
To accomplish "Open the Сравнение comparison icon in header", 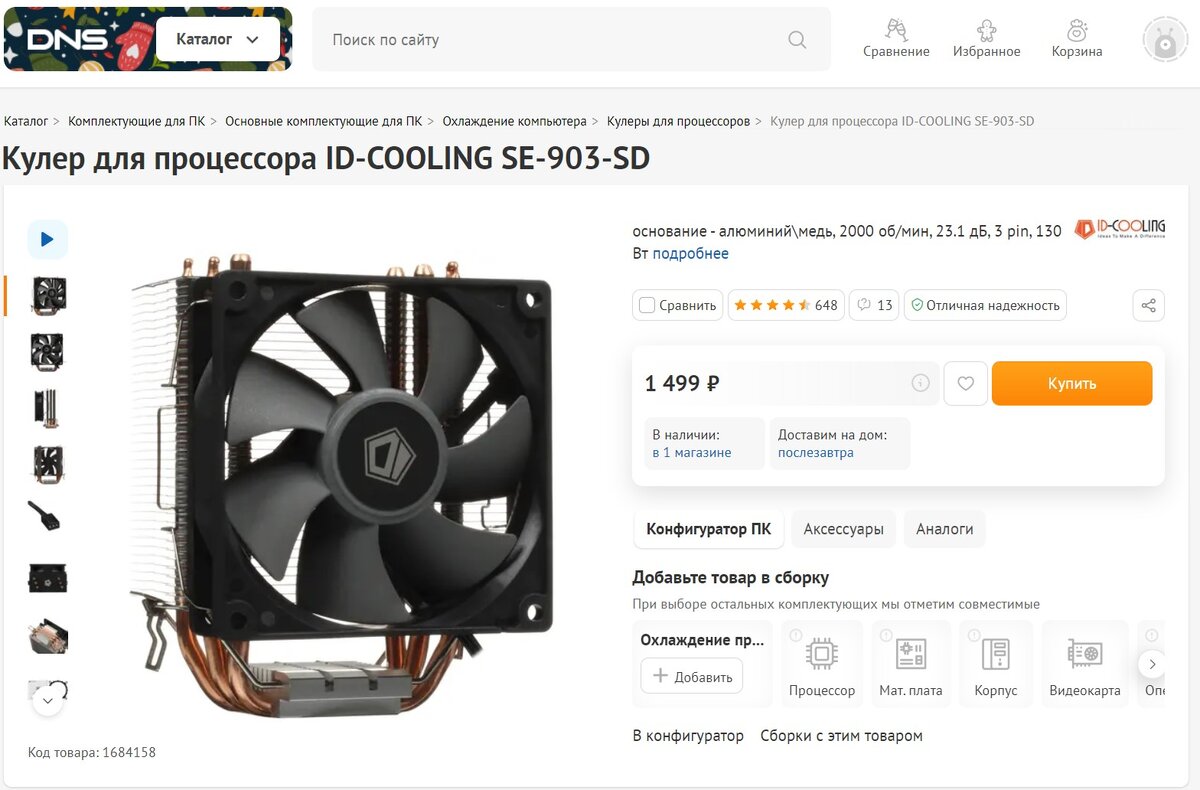I will click(x=896, y=39).
